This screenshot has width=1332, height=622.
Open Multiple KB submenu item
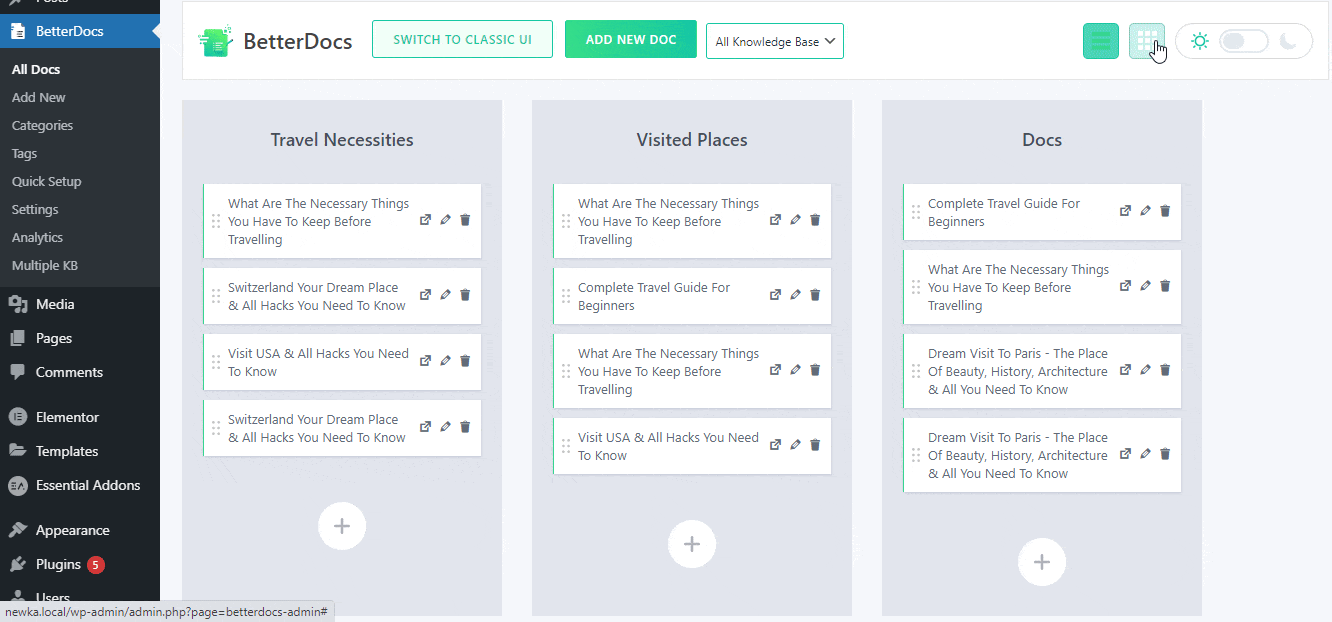point(44,266)
